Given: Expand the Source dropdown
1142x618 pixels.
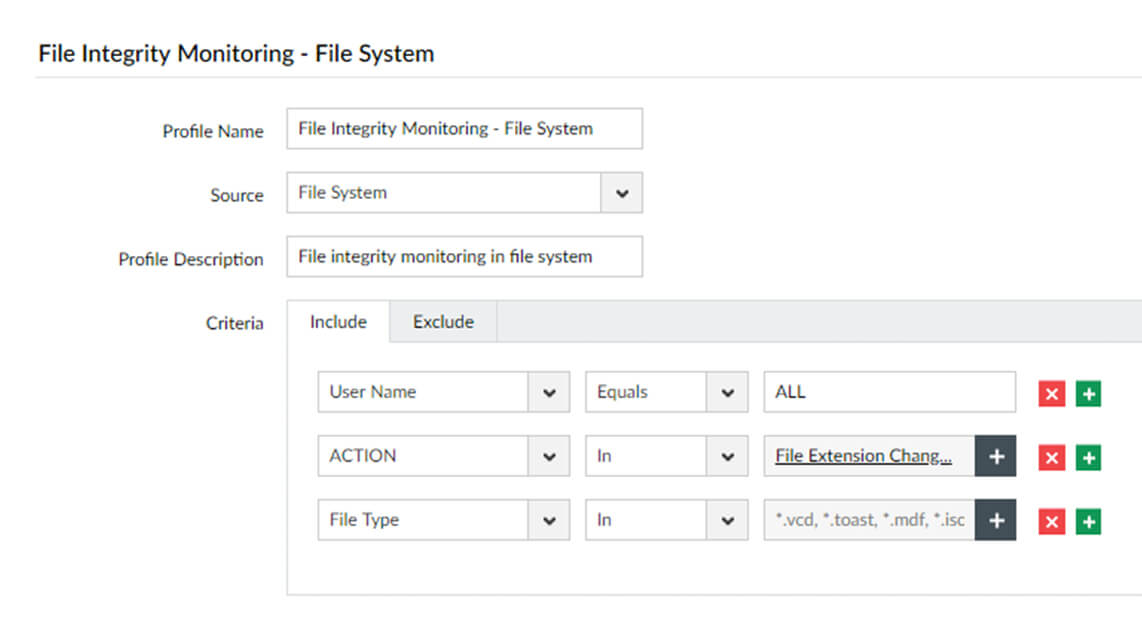Looking at the screenshot, I should pos(621,193).
